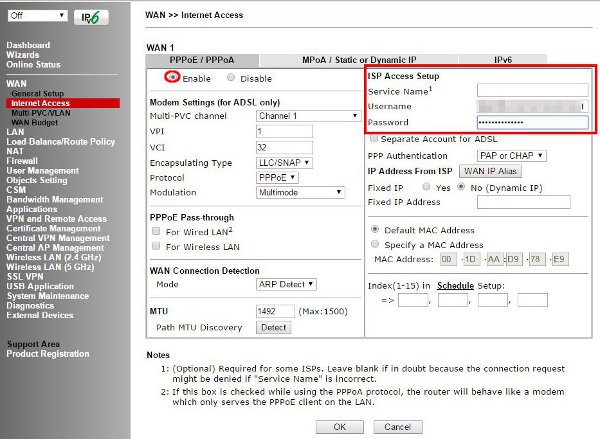
Task: Click the MTU value field
Action: tap(275, 311)
